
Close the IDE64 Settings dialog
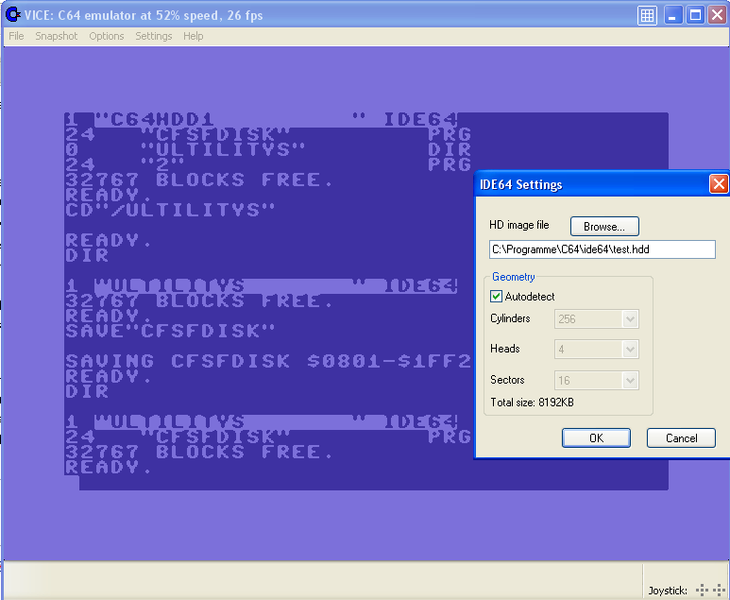coord(718,184)
